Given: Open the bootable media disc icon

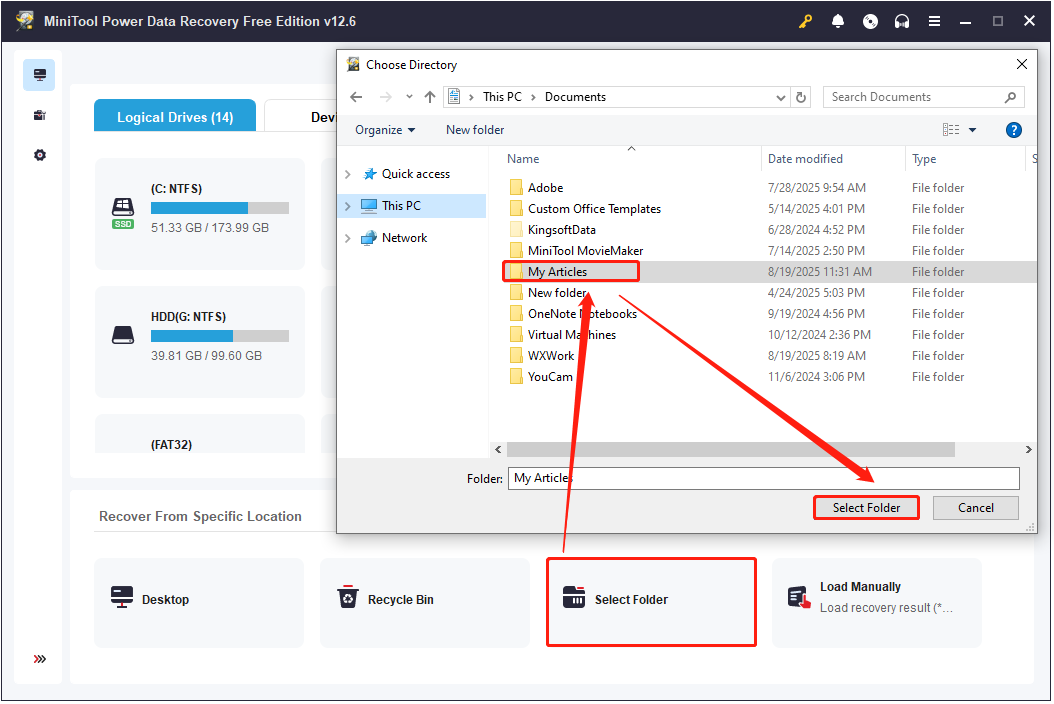Looking at the screenshot, I should [870, 20].
